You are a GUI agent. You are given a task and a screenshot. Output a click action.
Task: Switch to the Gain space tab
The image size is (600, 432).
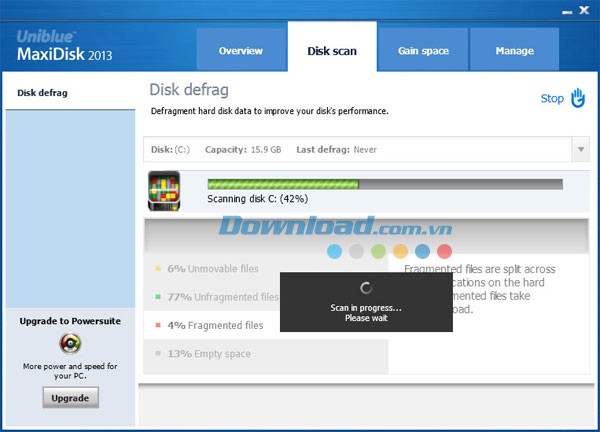click(423, 51)
